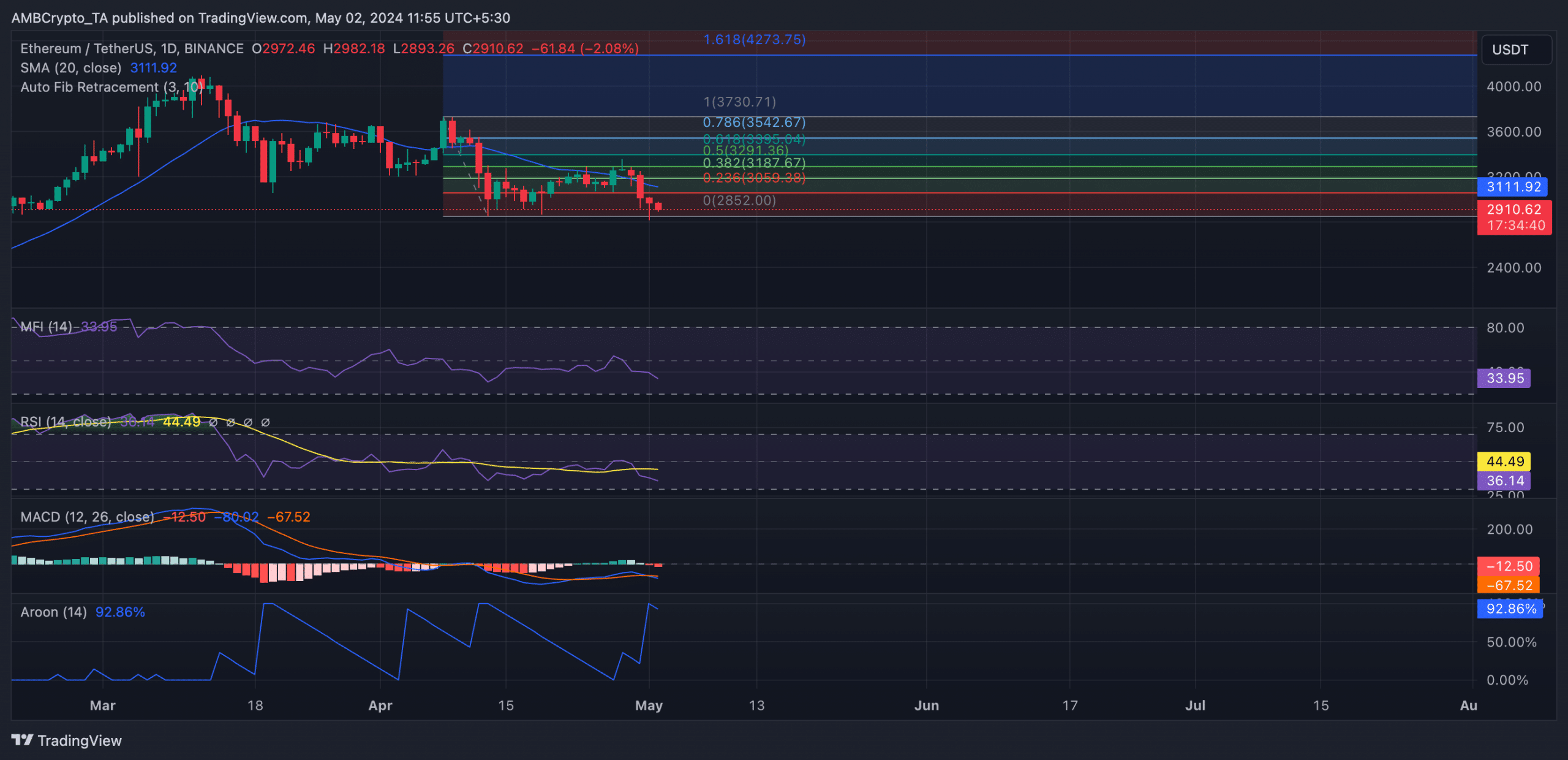This screenshot has width=1568, height=760.
Task: Click the RSI (14, close) indicator label
Action: pos(66,422)
